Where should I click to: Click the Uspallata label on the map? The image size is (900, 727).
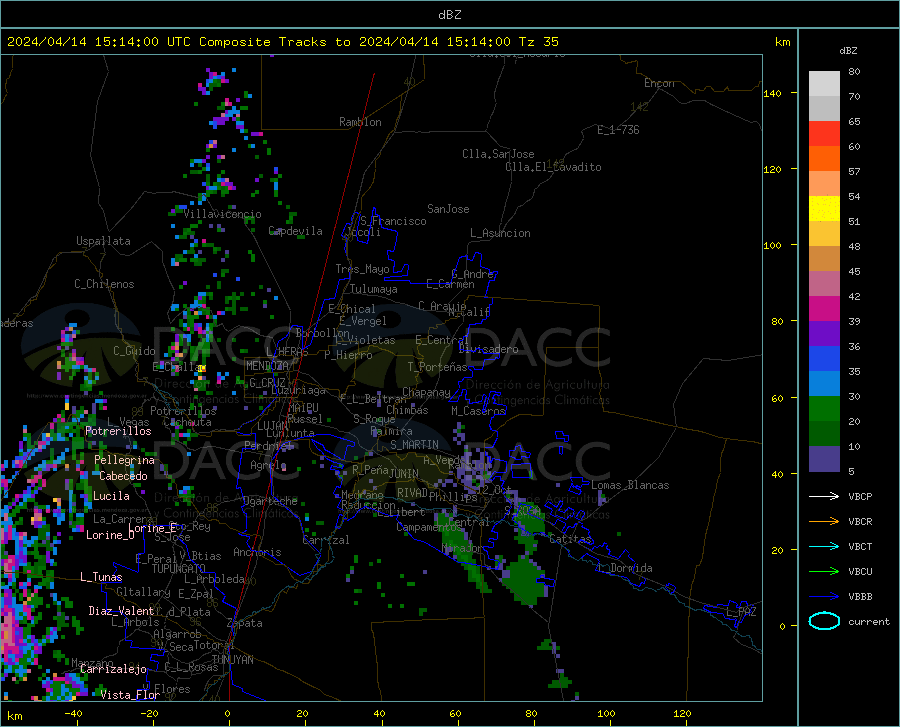(x=103, y=241)
